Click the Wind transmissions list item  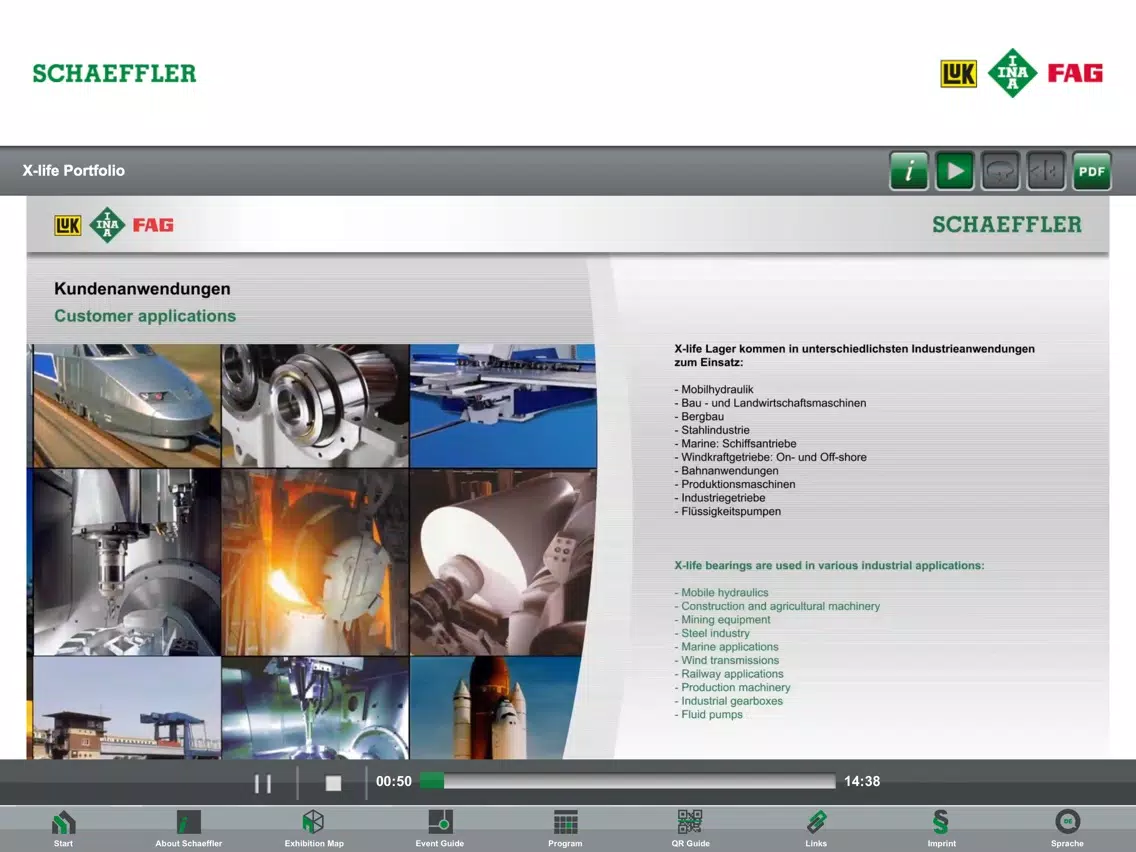tap(727, 660)
